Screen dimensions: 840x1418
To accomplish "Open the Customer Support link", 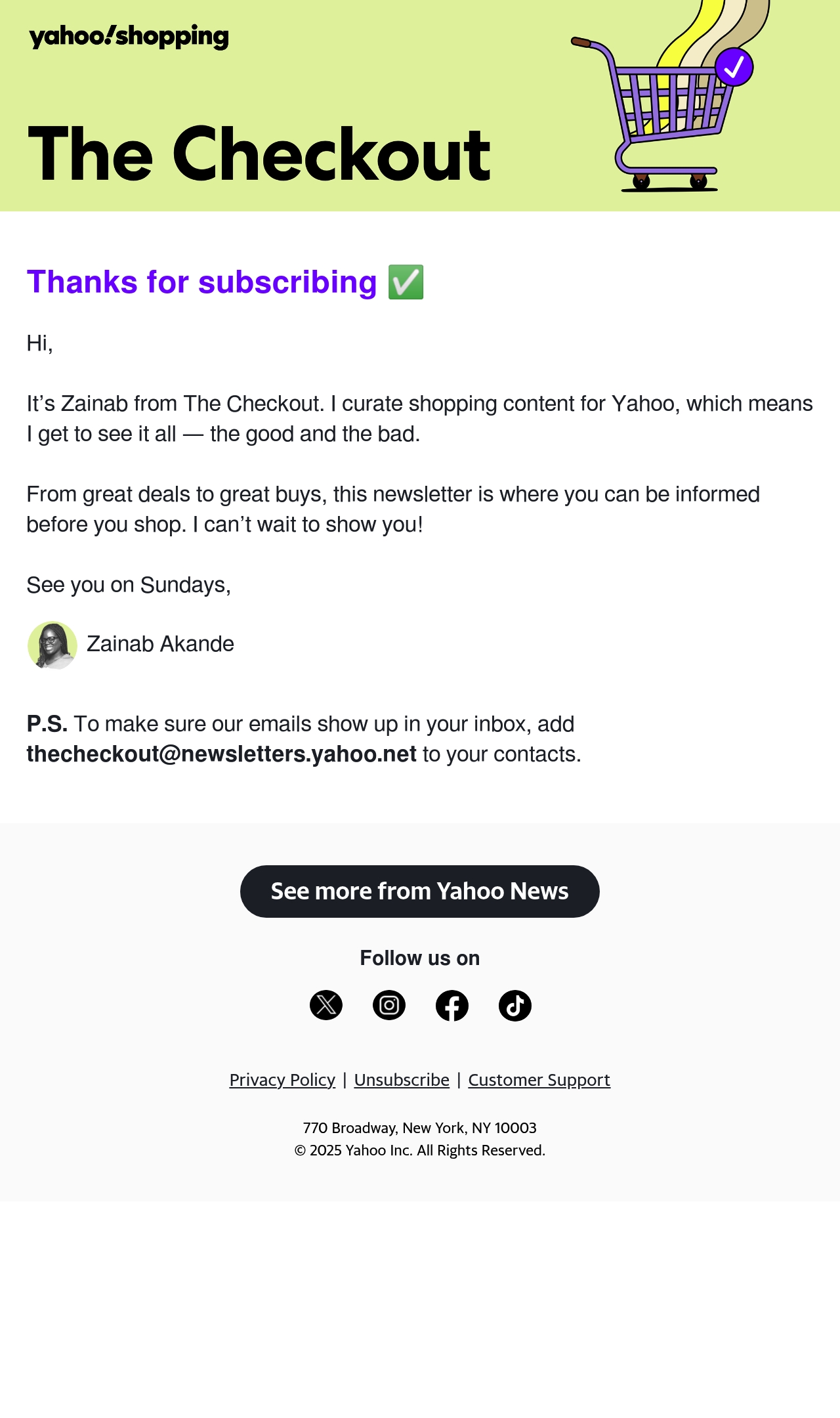I will click(x=539, y=1080).
